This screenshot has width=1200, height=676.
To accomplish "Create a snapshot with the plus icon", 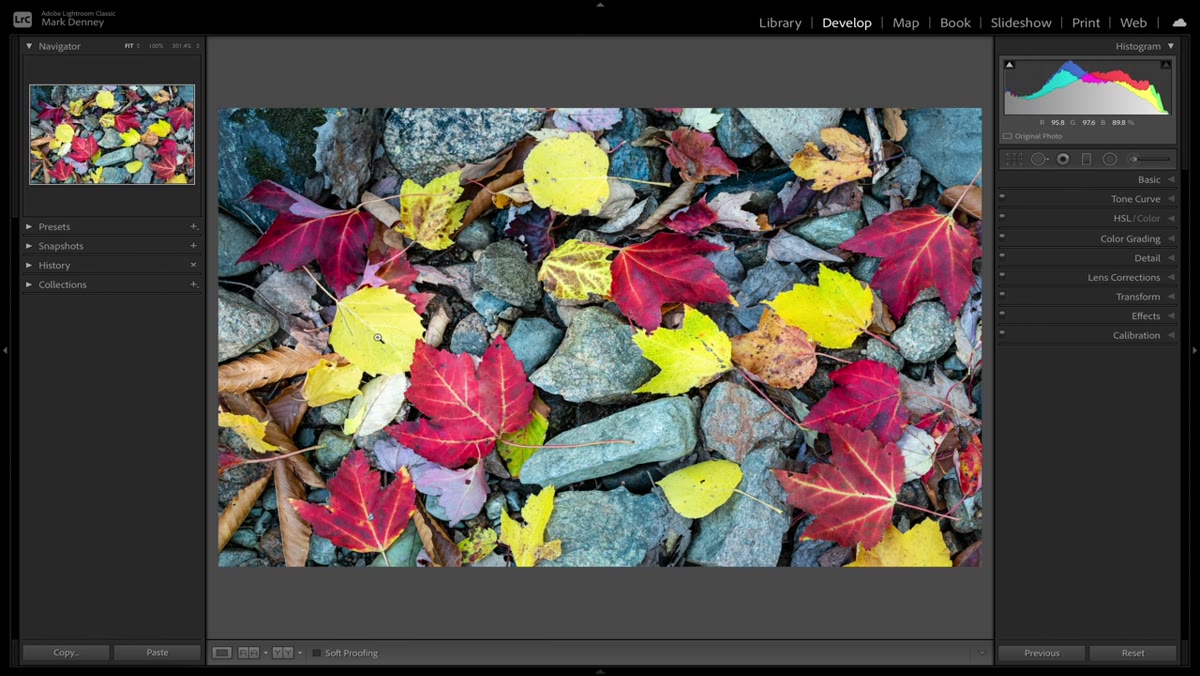I will pos(194,245).
